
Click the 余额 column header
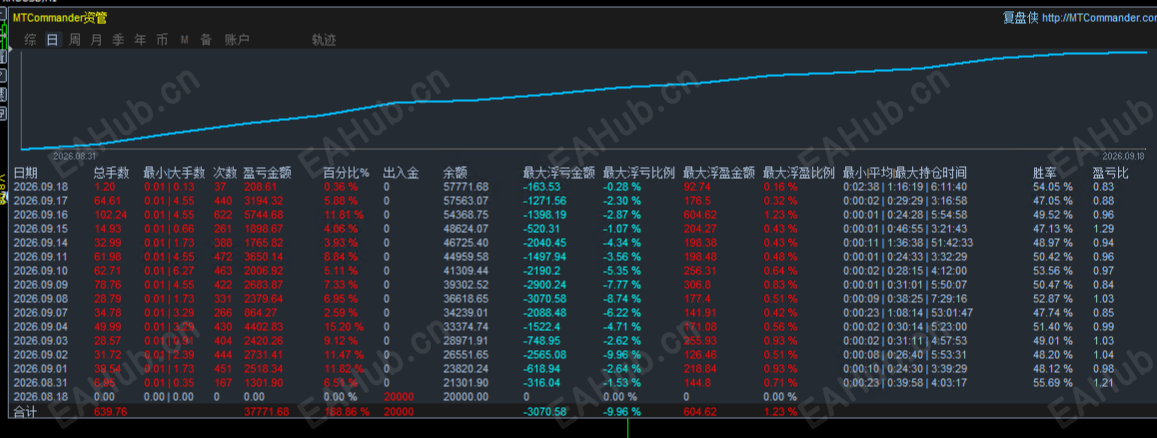click(455, 173)
